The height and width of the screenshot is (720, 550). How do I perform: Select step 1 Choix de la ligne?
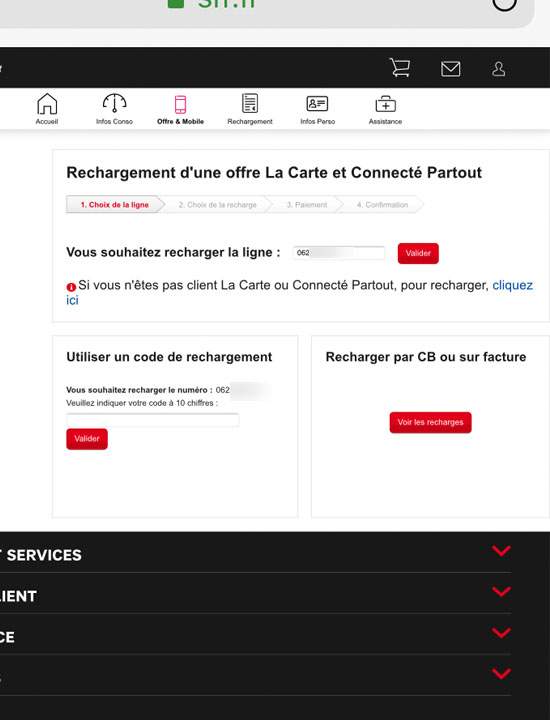115,205
